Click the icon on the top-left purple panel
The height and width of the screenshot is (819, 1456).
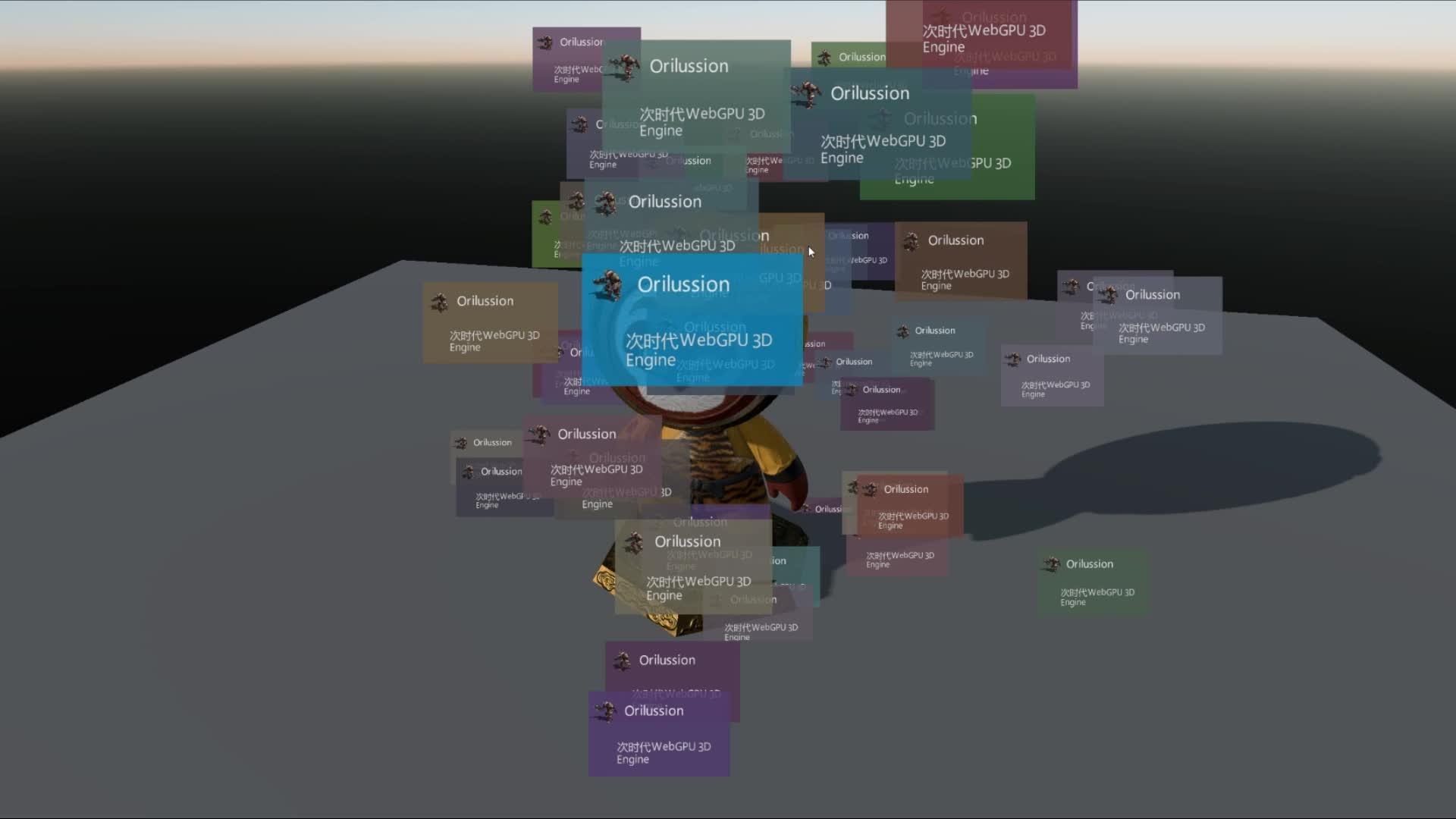click(544, 42)
